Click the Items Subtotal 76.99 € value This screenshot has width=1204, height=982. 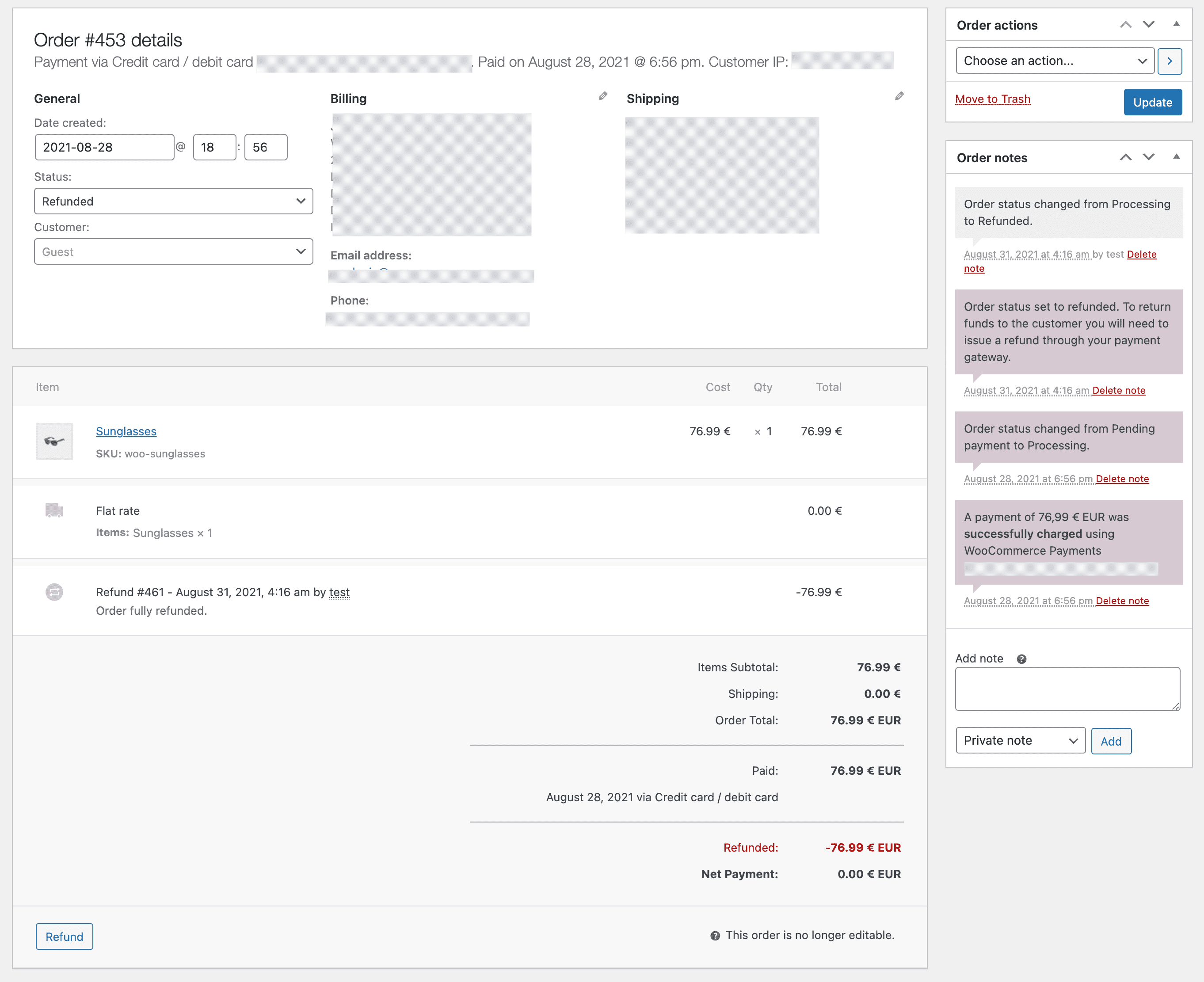(x=879, y=667)
